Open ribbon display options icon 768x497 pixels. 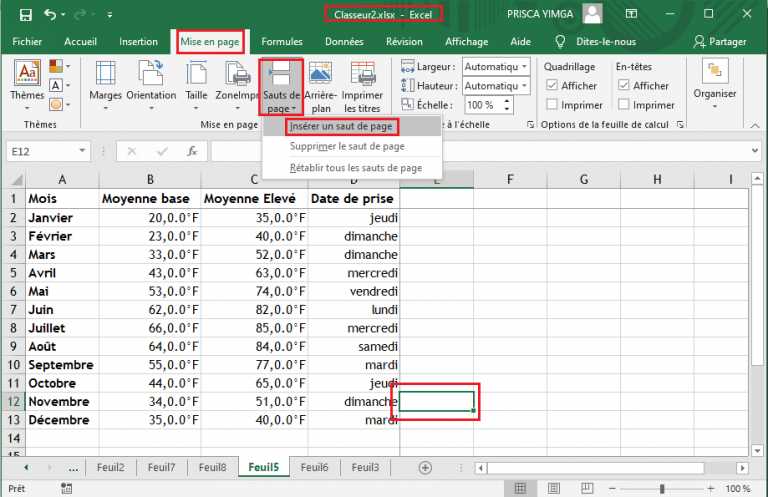631,14
